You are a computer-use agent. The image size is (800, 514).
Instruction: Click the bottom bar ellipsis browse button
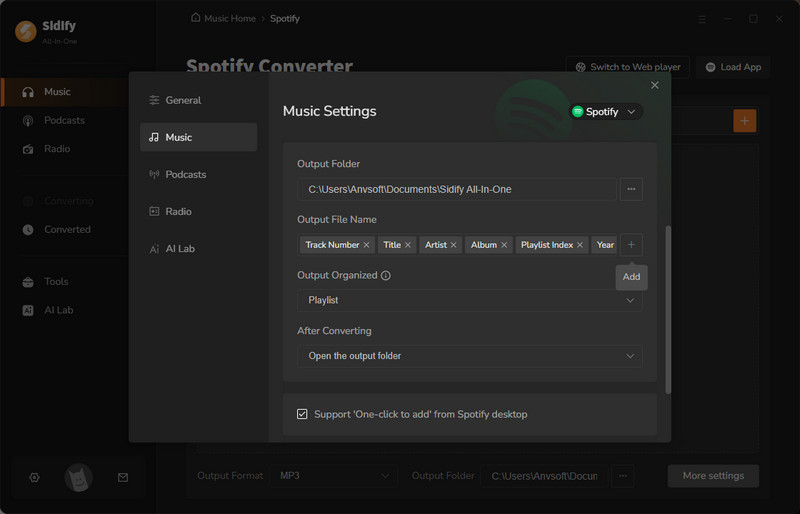coord(622,476)
